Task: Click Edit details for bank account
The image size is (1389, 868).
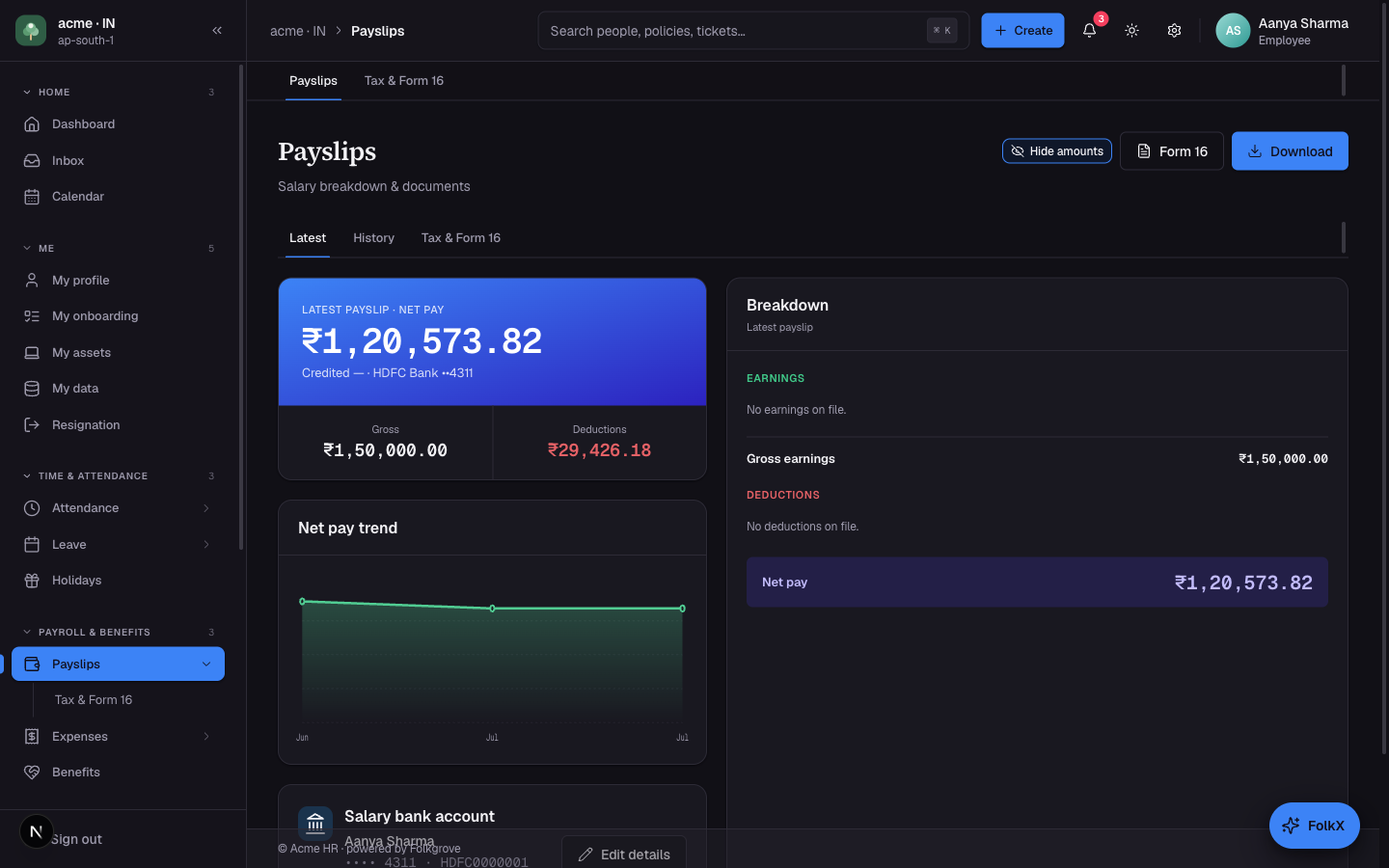Action: [x=624, y=853]
